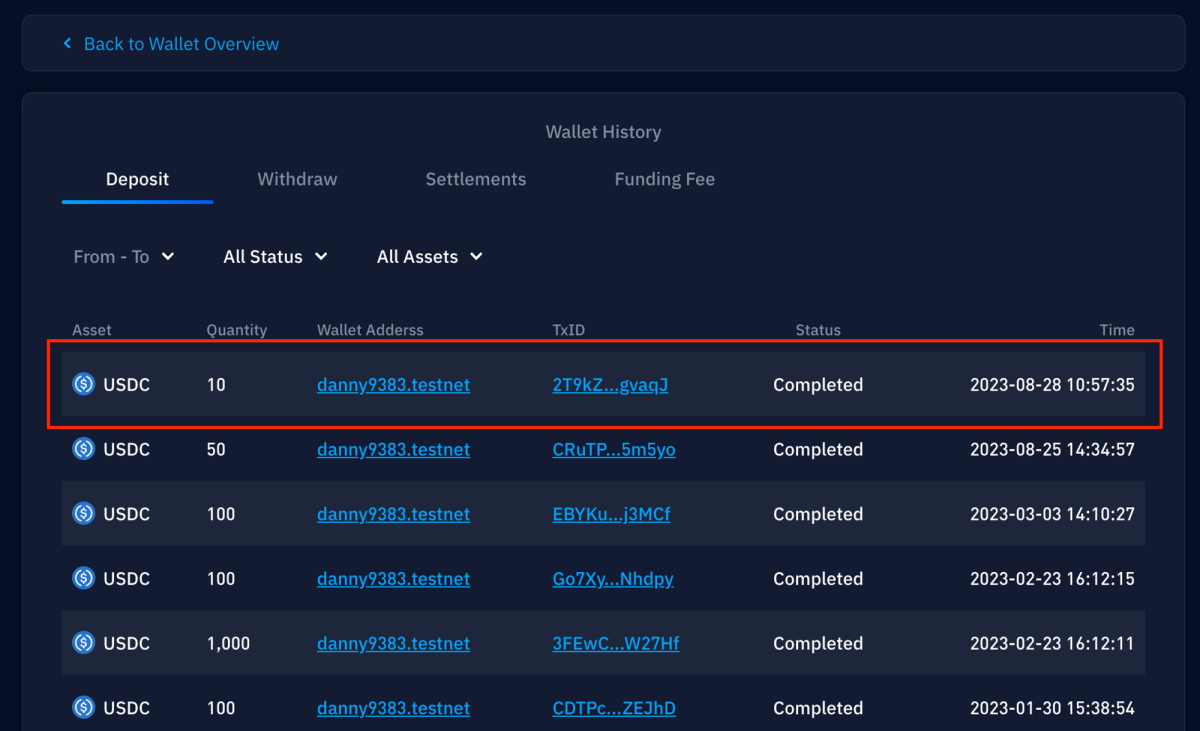This screenshot has height=731, width=1200.
Task: Select the Settlements tab
Action: (x=476, y=179)
